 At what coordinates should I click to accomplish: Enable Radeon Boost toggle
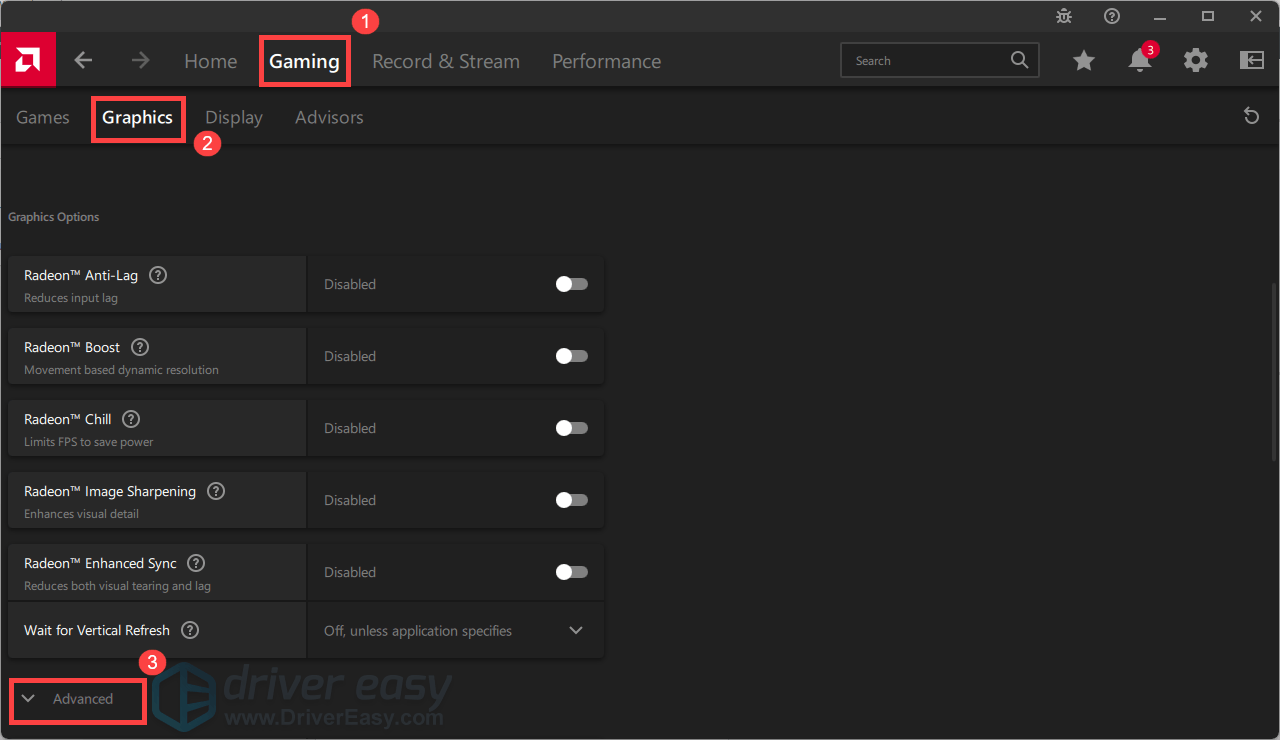point(572,356)
